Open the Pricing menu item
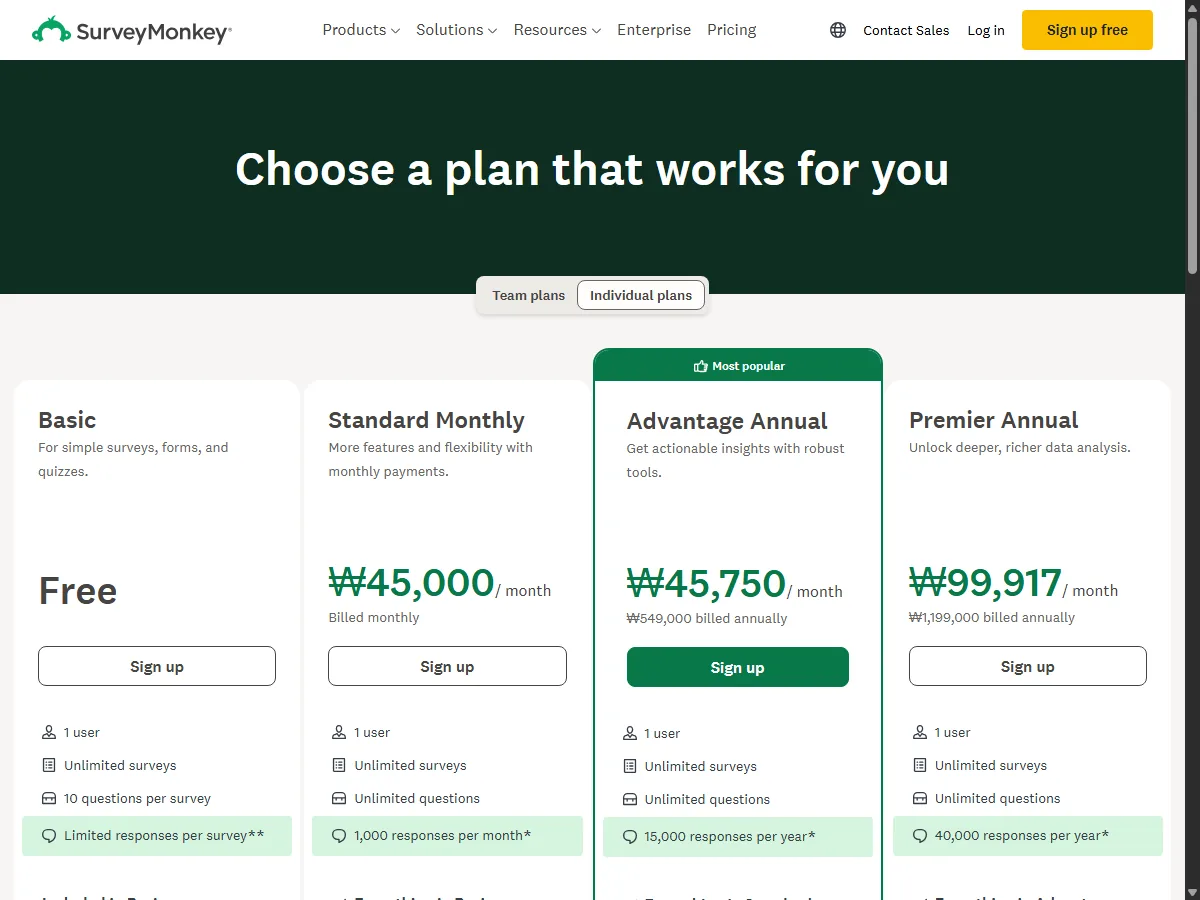The width and height of the screenshot is (1200, 900). click(732, 30)
